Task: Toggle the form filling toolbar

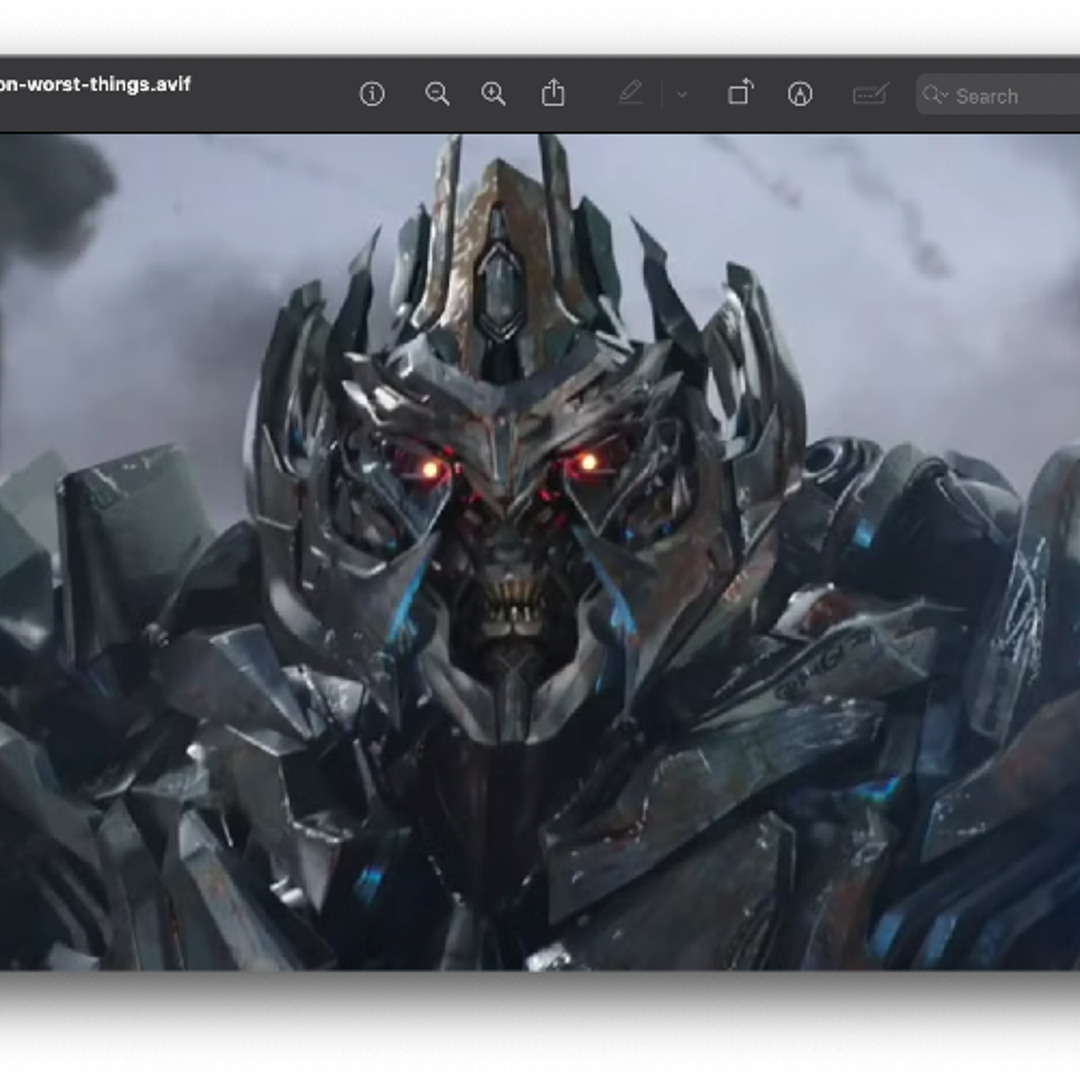Action: (x=870, y=94)
